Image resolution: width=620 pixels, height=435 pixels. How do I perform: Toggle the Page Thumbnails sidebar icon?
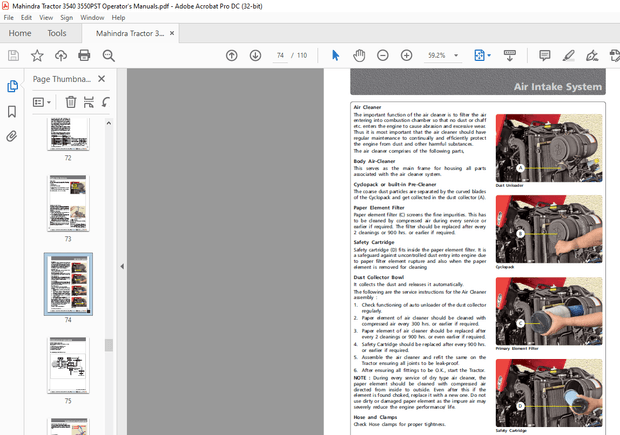(12, 87)
